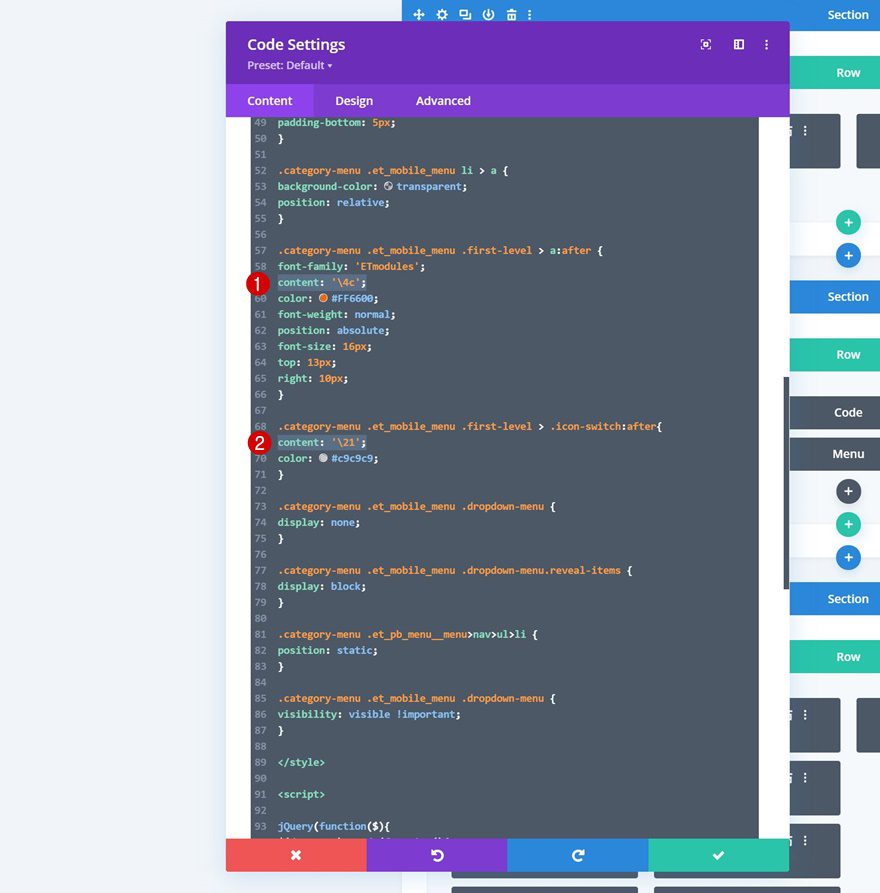
Task: Select the Menu module label on the right
Action: [847, 454]
